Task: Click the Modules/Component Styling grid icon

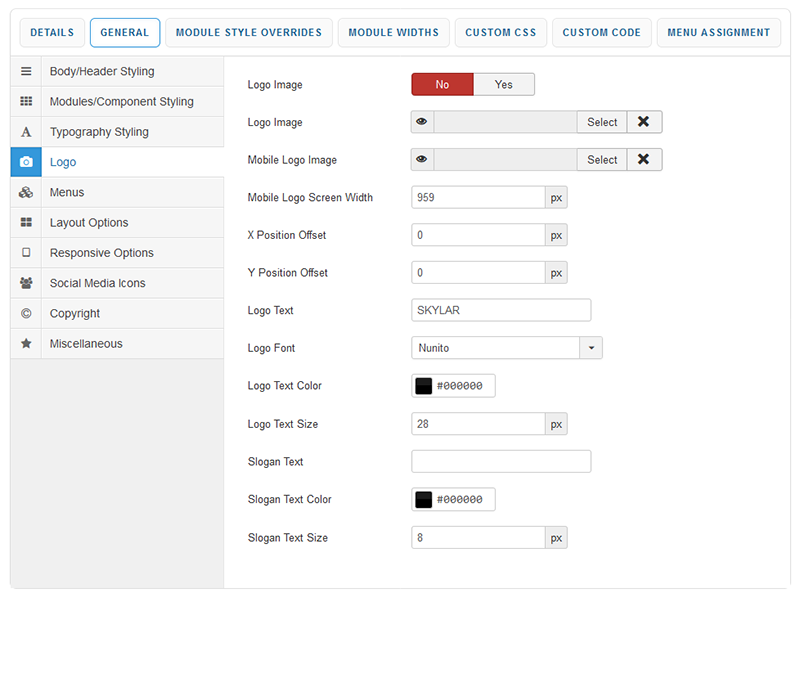Action: click(26, 102)
